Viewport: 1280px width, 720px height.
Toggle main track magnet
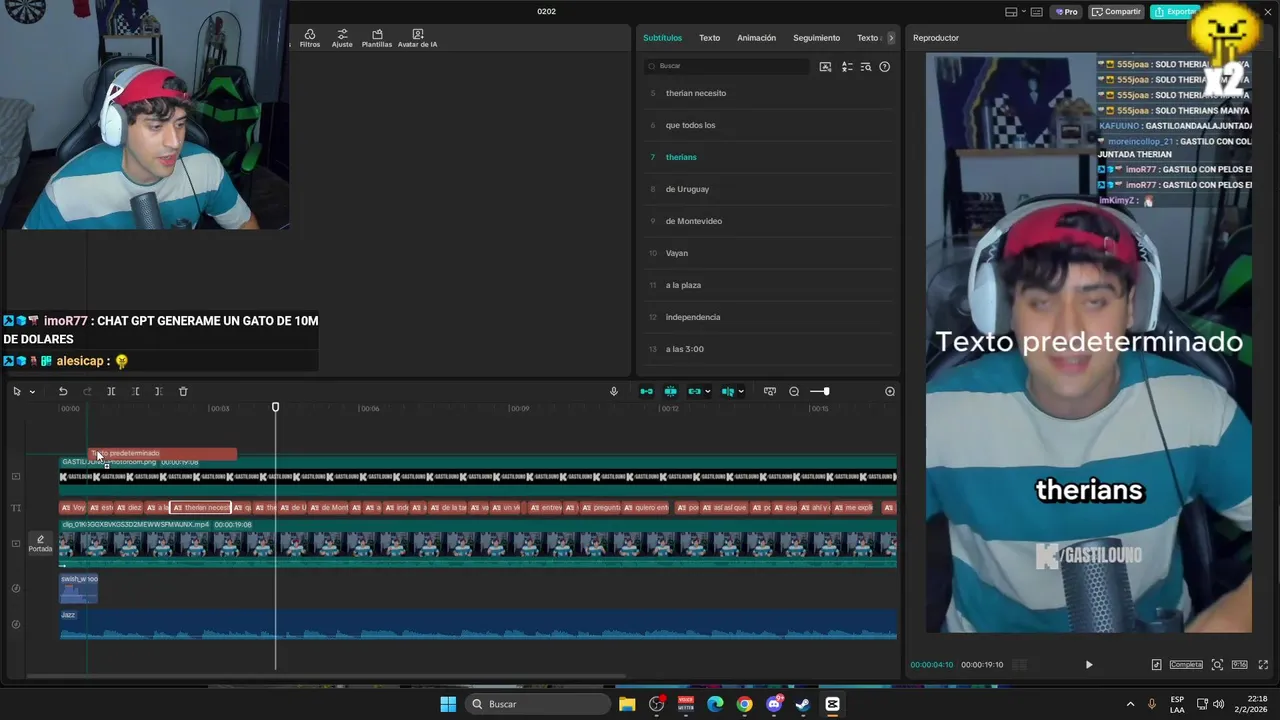(646, 391)
